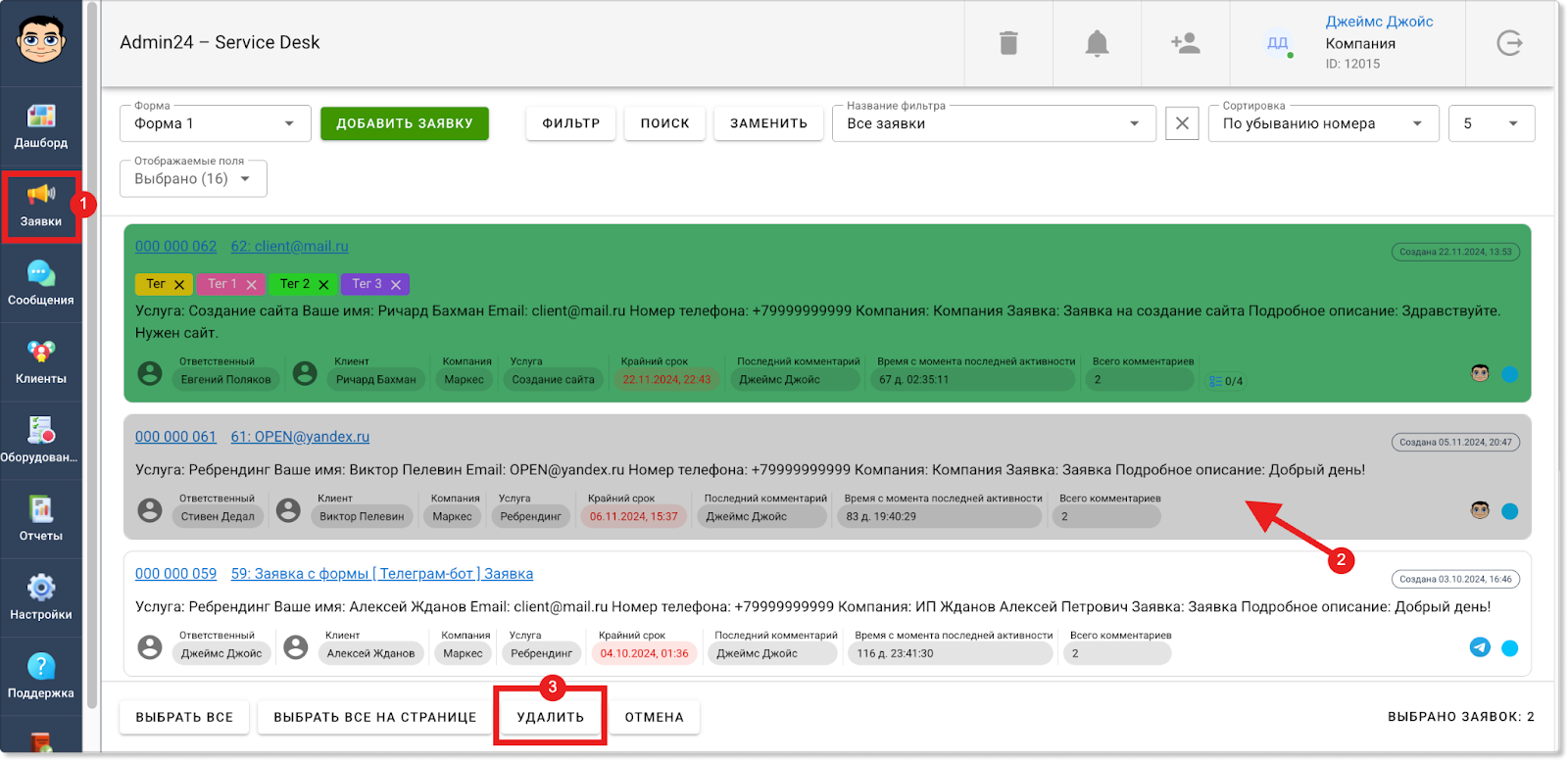
Task: Log out using the exit icon
Action: click(1509, 43)
